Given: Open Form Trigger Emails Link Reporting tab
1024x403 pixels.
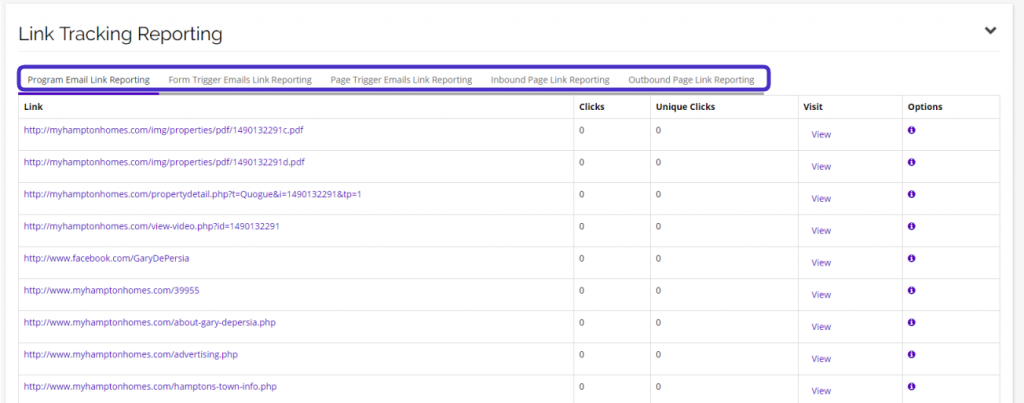Looking at the screenshot, I should tap(240, 80).
